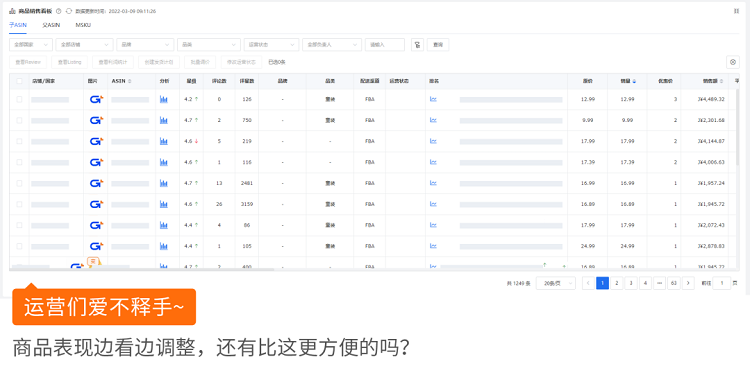Viewport: 750px width, 375px height.
Task: Tick the checkbox of the 2,878.83 row
Action: point(19,246)
